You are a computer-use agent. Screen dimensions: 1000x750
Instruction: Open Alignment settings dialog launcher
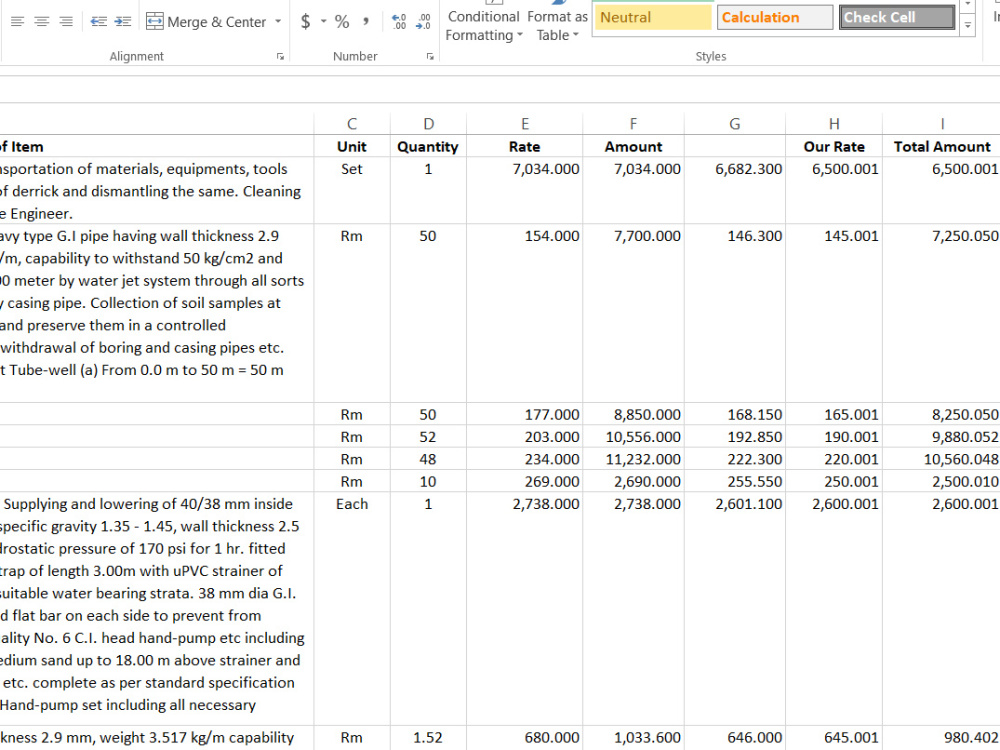coord(280,57)
